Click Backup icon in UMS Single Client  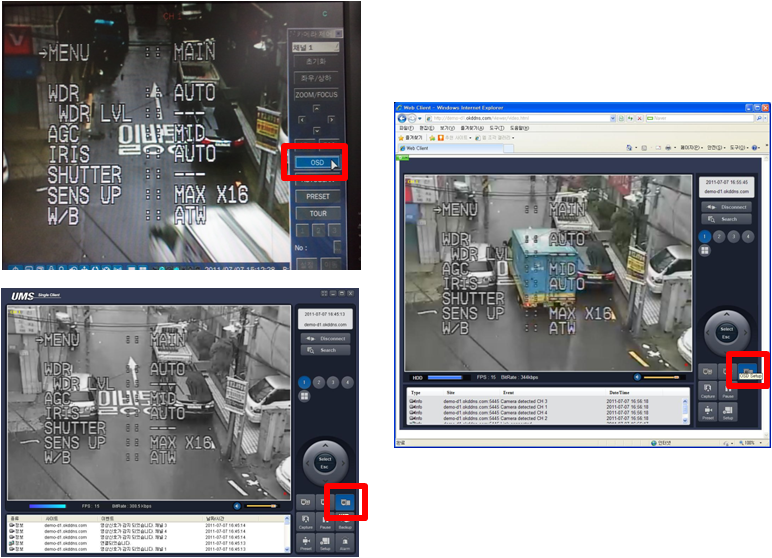[345, 522]
